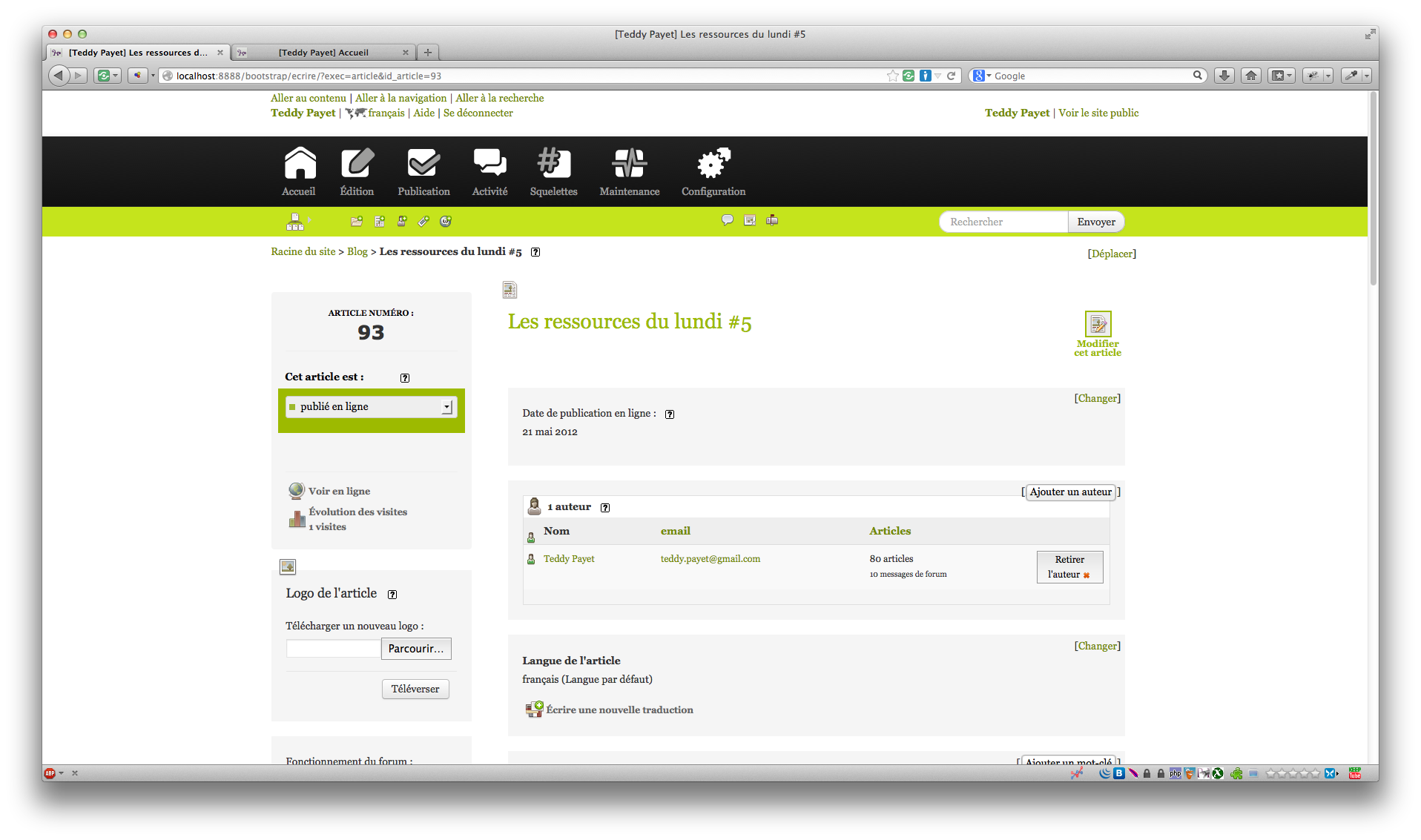Click the new section folder icon
The image size is (1421, 840).
pyautogui.click(x=357, y=221)
